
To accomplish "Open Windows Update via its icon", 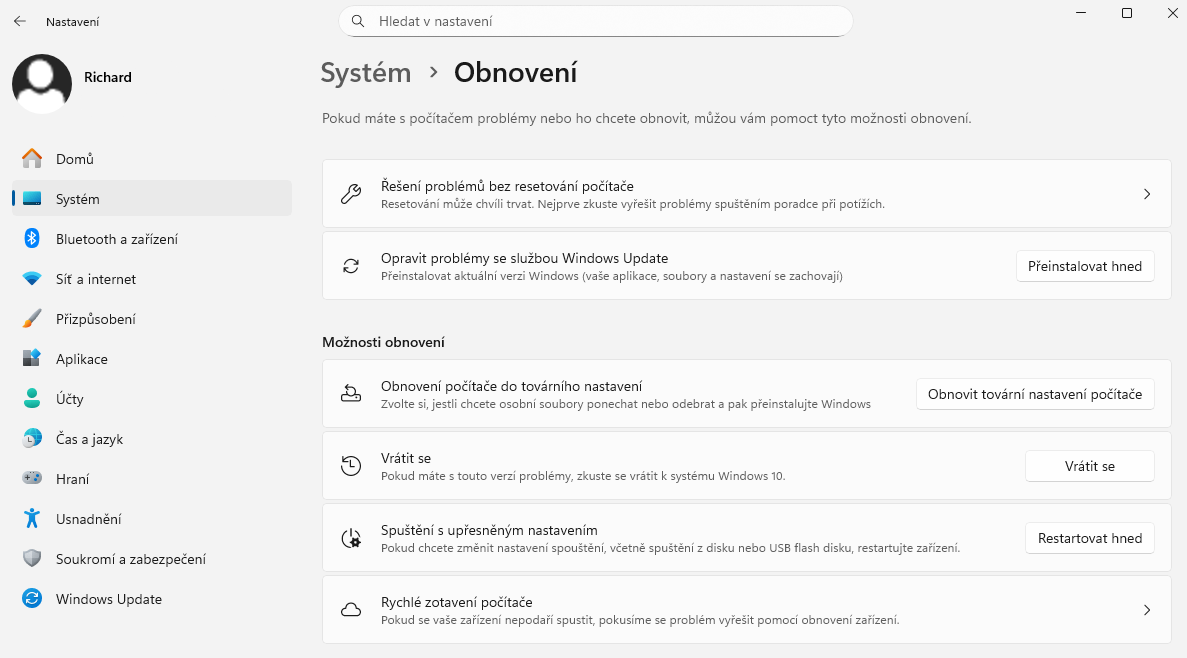I will coord(29,599).
